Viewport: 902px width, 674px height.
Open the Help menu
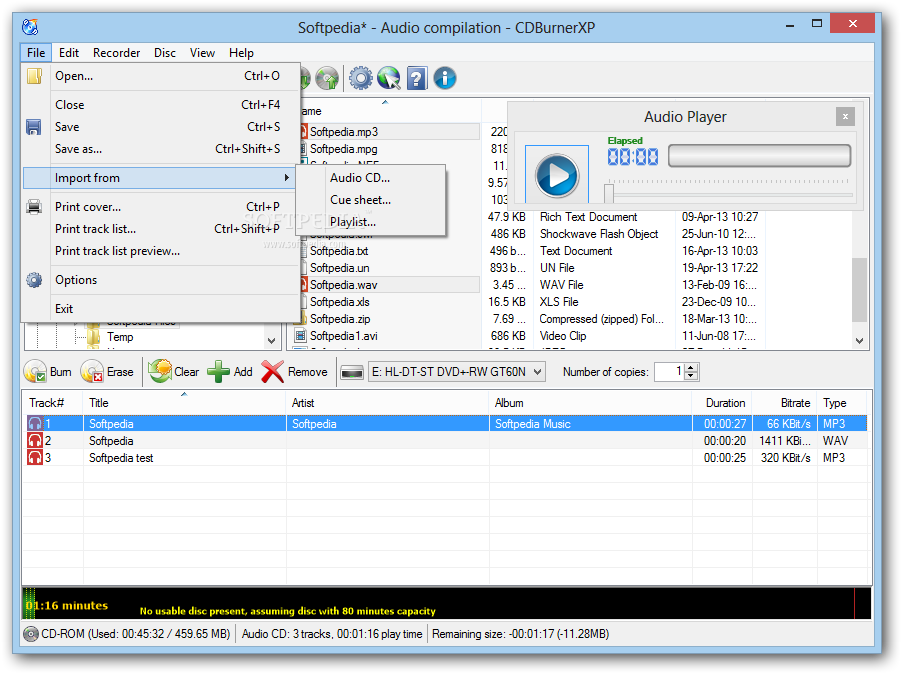(241, 52)
